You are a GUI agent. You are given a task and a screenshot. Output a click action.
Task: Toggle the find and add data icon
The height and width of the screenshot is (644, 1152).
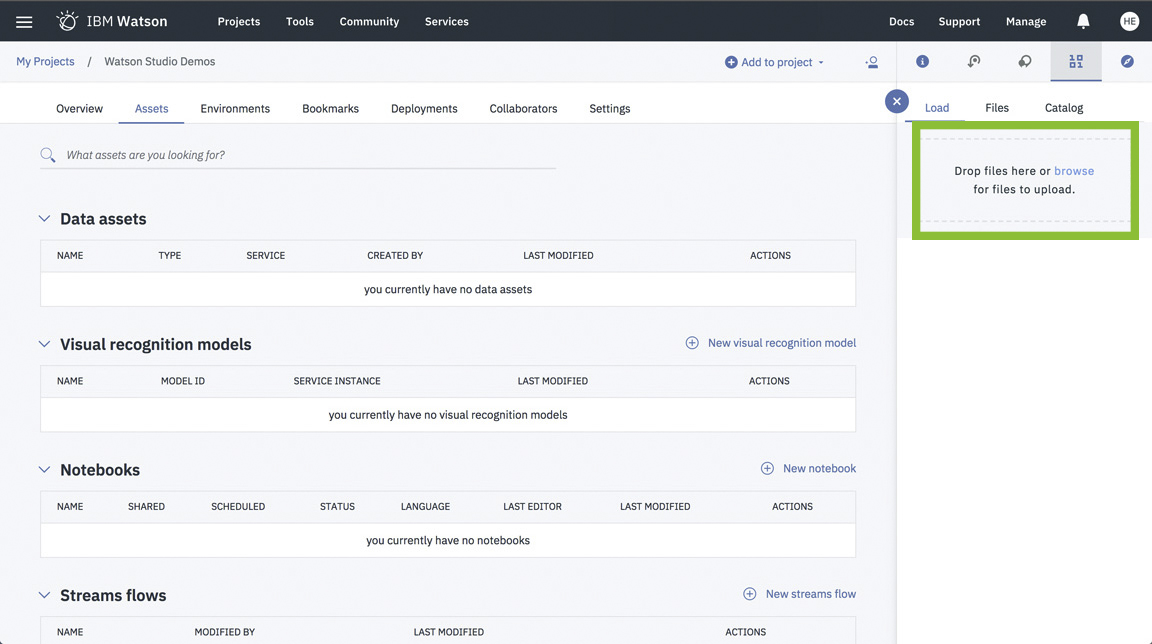[x=1076, y=62]
